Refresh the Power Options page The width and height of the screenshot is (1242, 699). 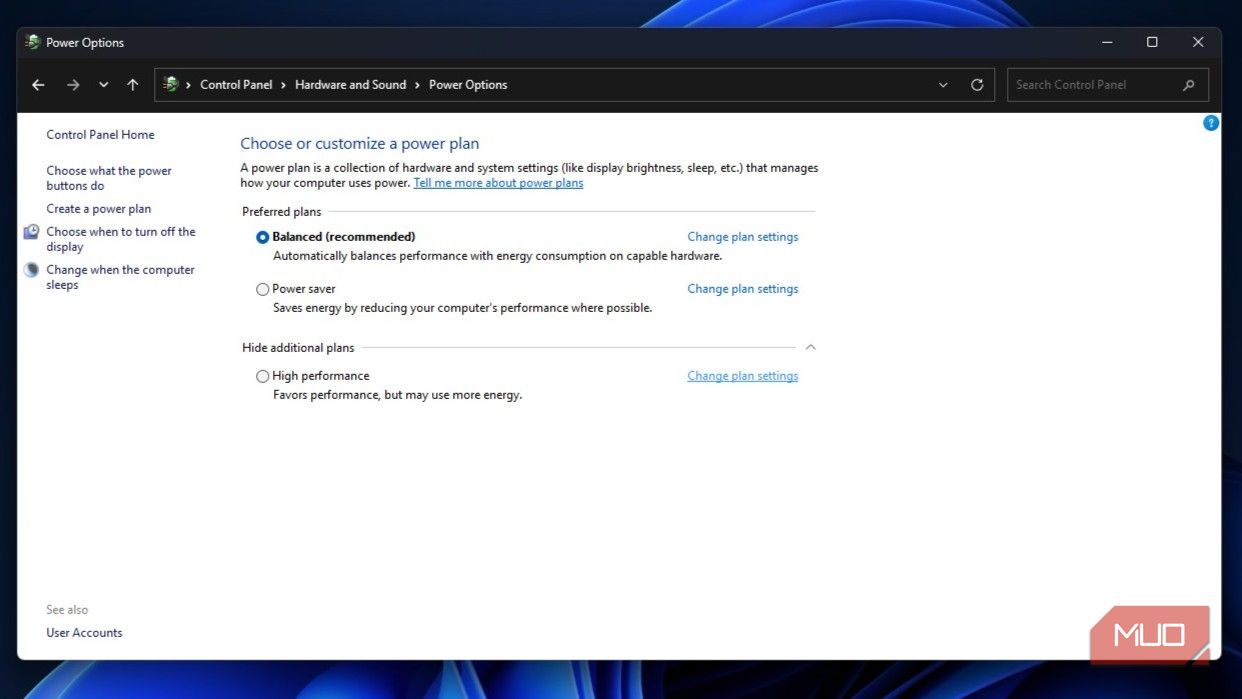pos(977,85)
